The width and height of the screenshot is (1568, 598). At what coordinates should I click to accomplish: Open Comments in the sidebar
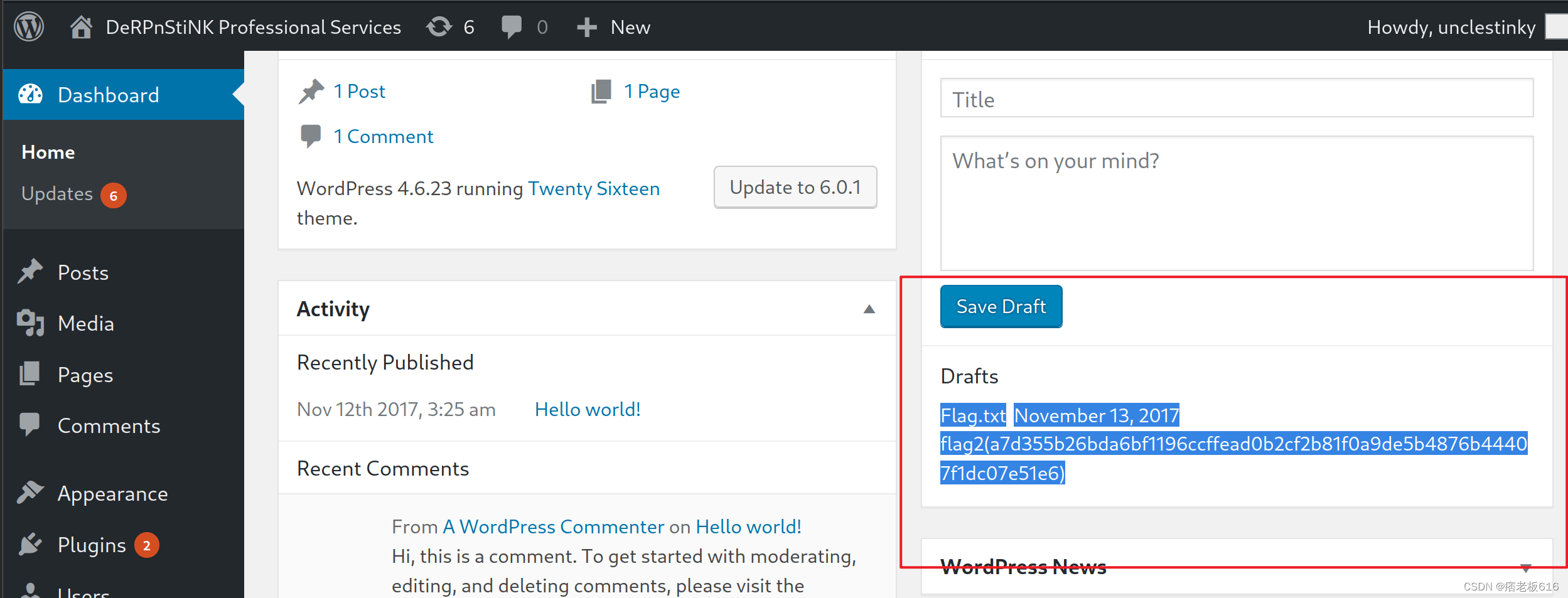tap(109, 426)
